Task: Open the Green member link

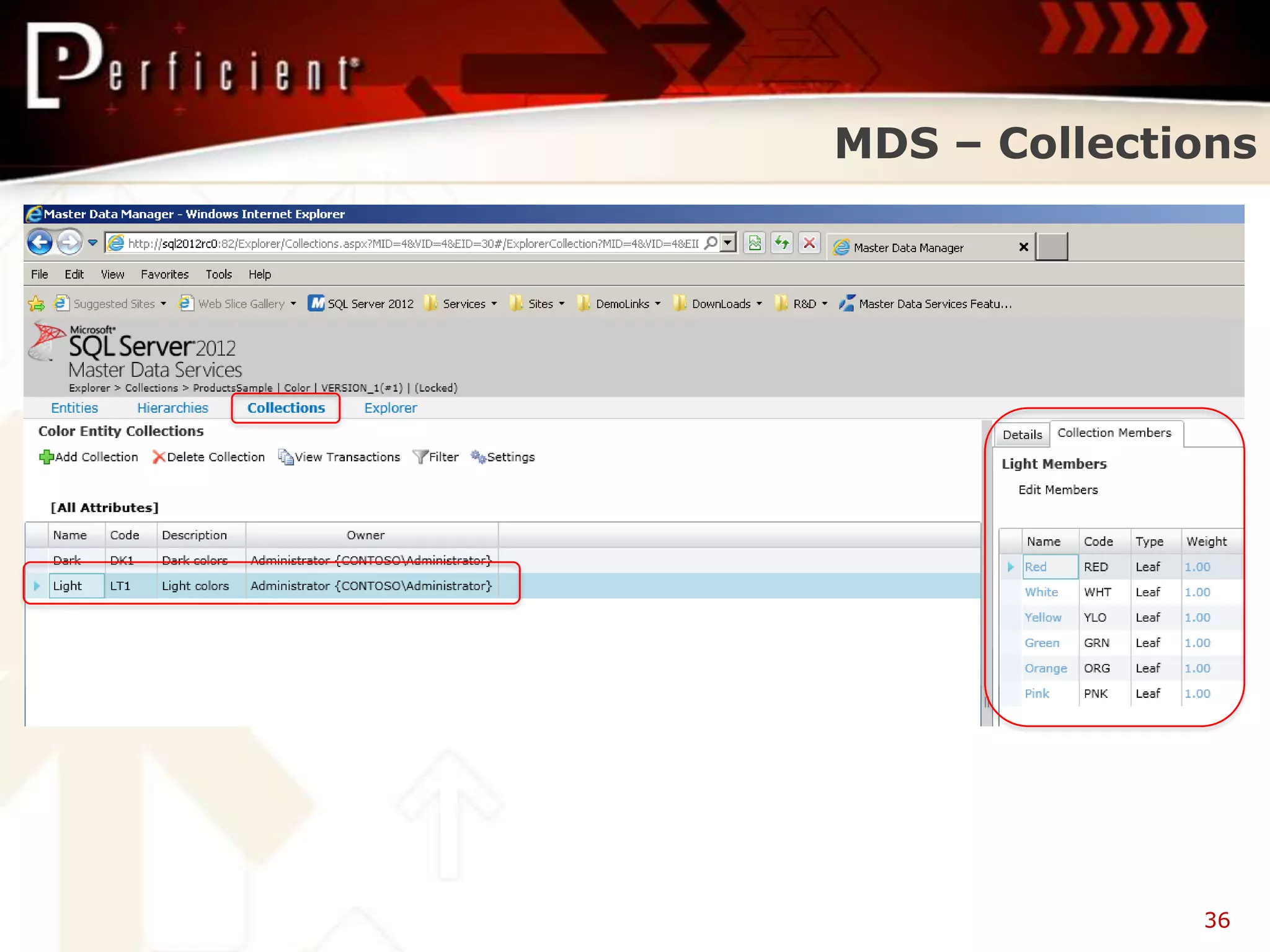Action: click(1042, 643)
